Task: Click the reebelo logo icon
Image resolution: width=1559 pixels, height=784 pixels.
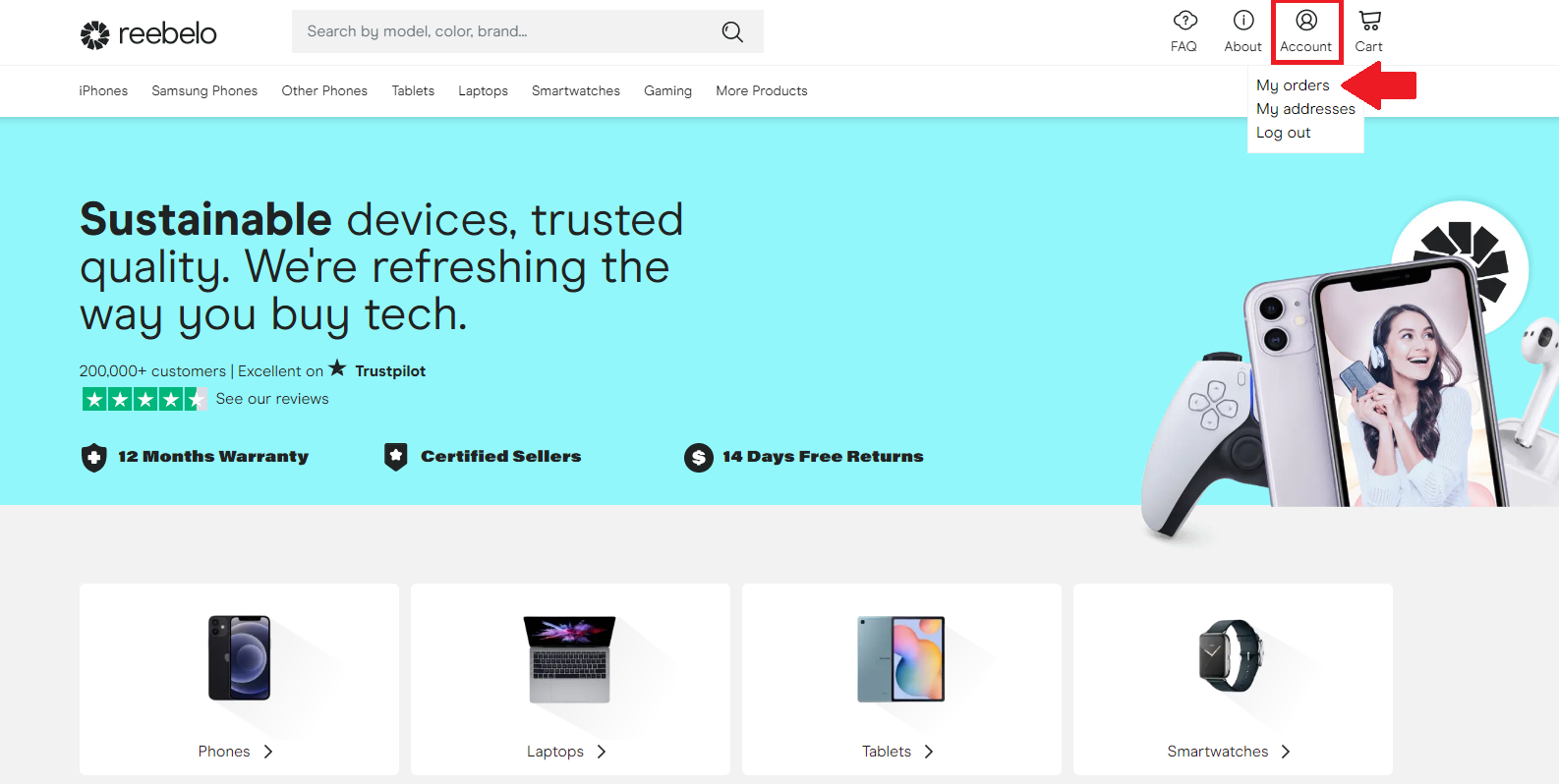Action: click(95, 34)
